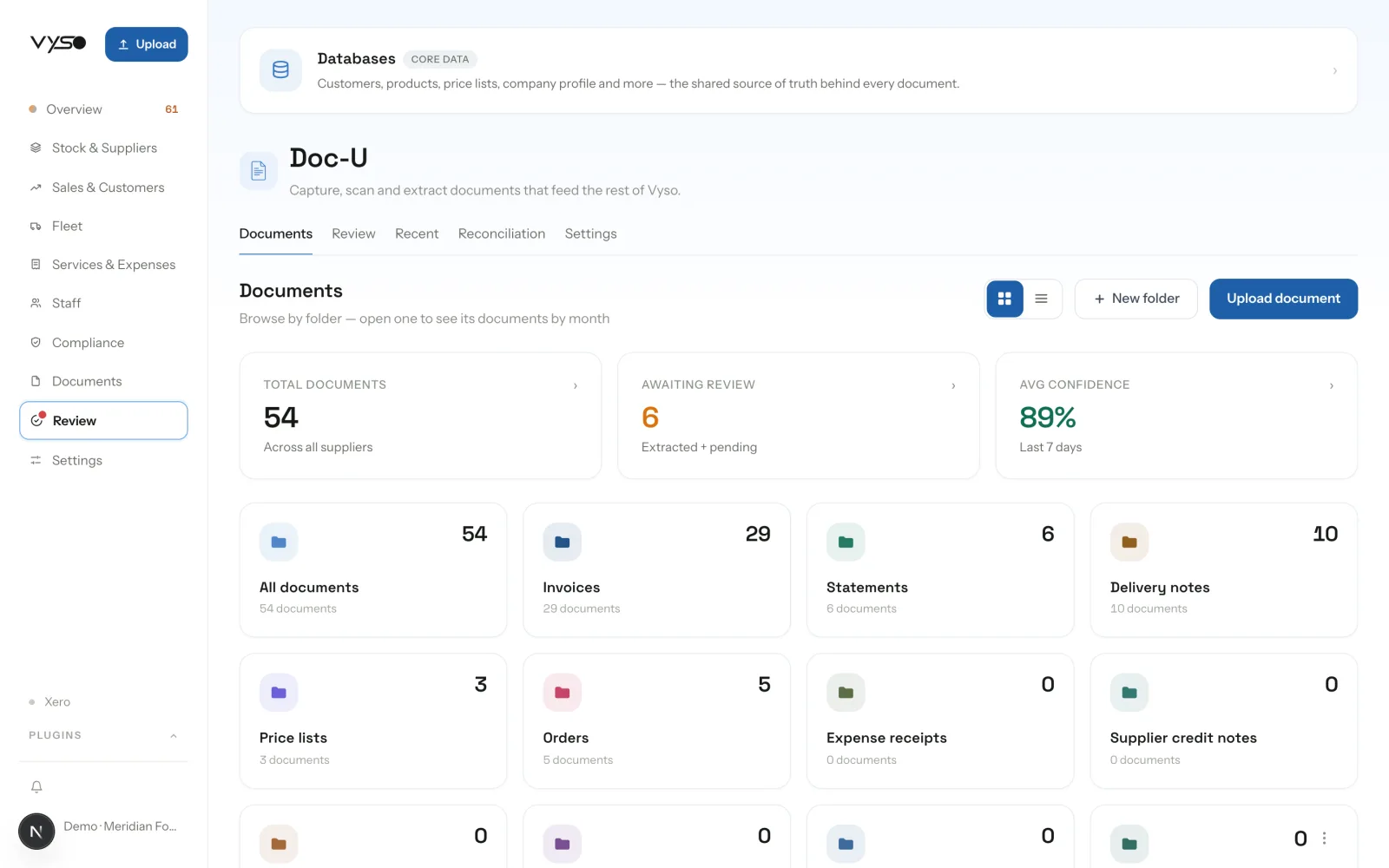
Task: Switch to list view
Action: point(1041,299)
